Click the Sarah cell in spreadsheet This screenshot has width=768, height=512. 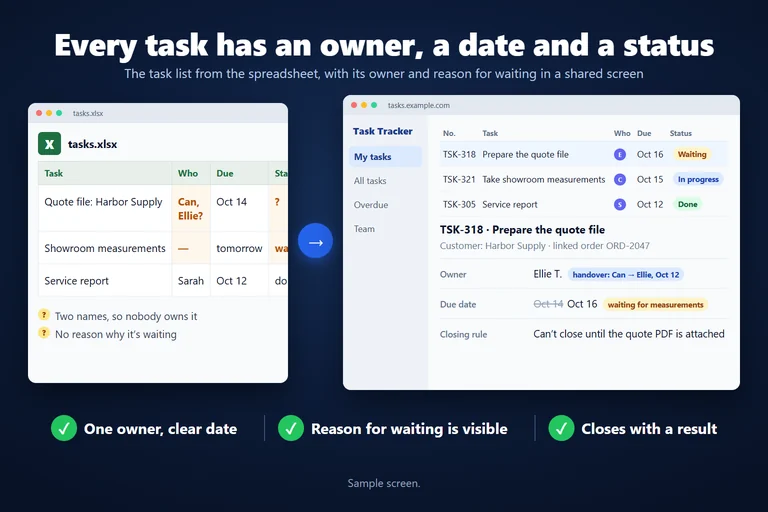point(191,280)
